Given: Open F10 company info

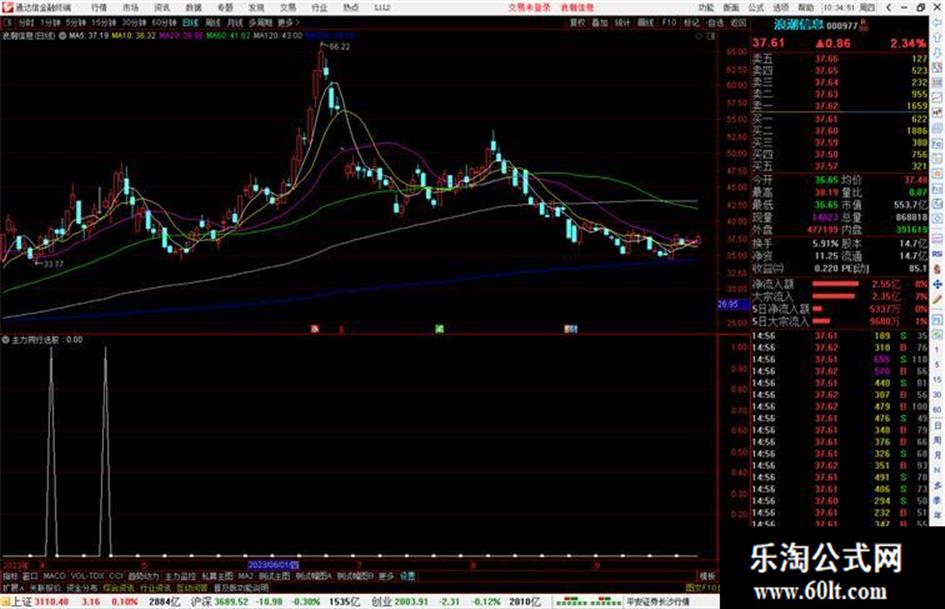Looking at the screenshot, I should (x=669, y=23).
